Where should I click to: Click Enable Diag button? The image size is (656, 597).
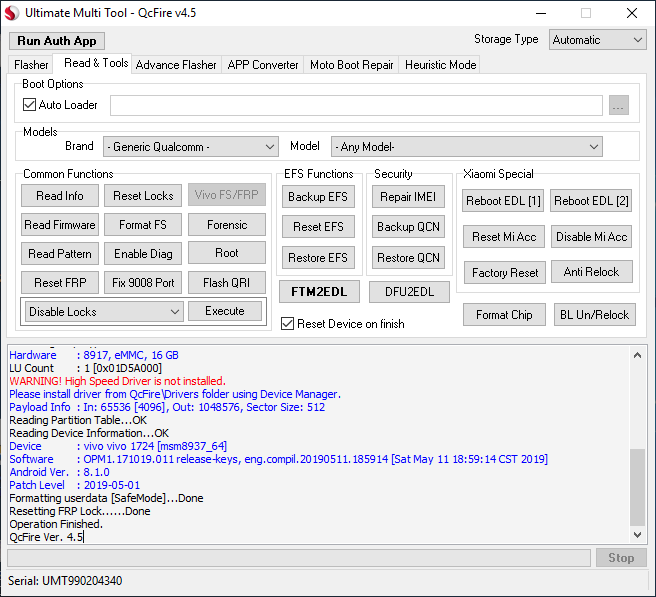143,254
